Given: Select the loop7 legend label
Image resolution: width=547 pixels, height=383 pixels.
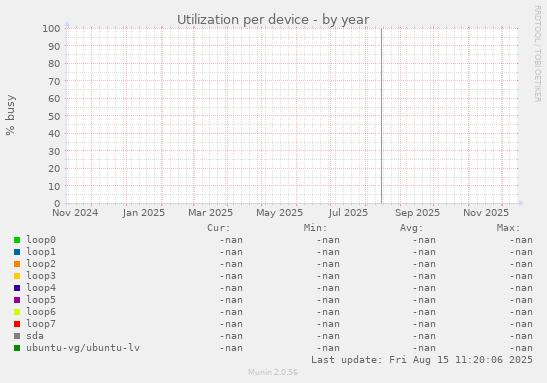Looking at the screenshot, I should point(41,324).
